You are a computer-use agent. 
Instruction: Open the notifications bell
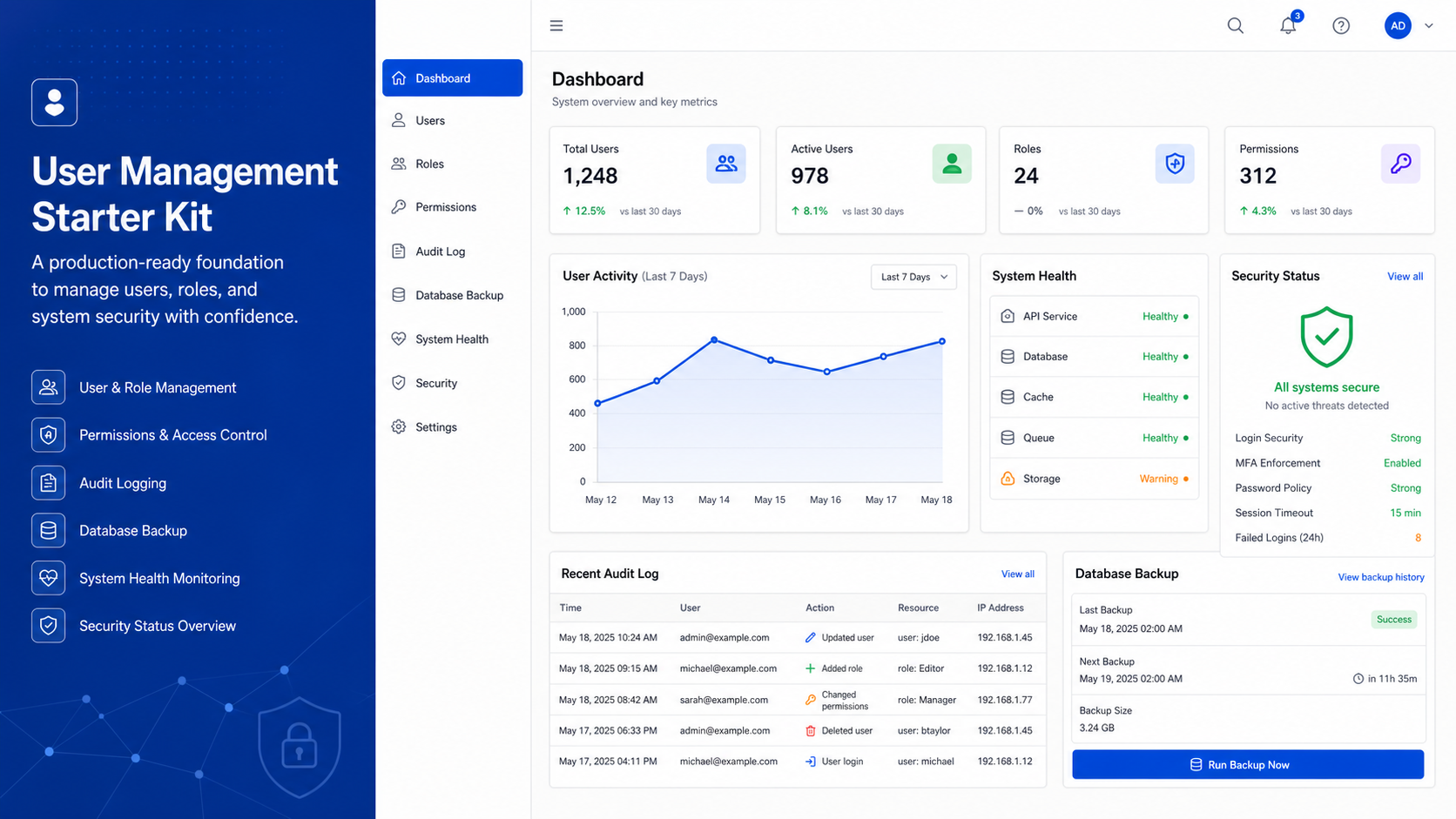(x=1288, y=26)
